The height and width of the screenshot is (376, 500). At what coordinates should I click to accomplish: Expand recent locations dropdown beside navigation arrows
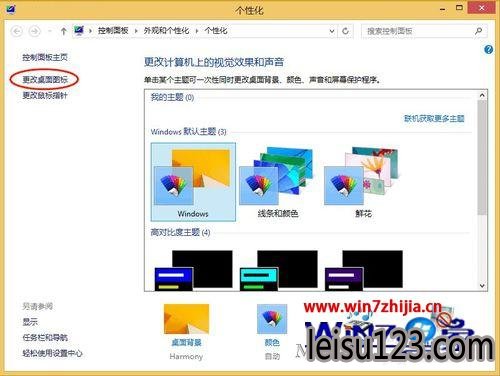(50, 31)
